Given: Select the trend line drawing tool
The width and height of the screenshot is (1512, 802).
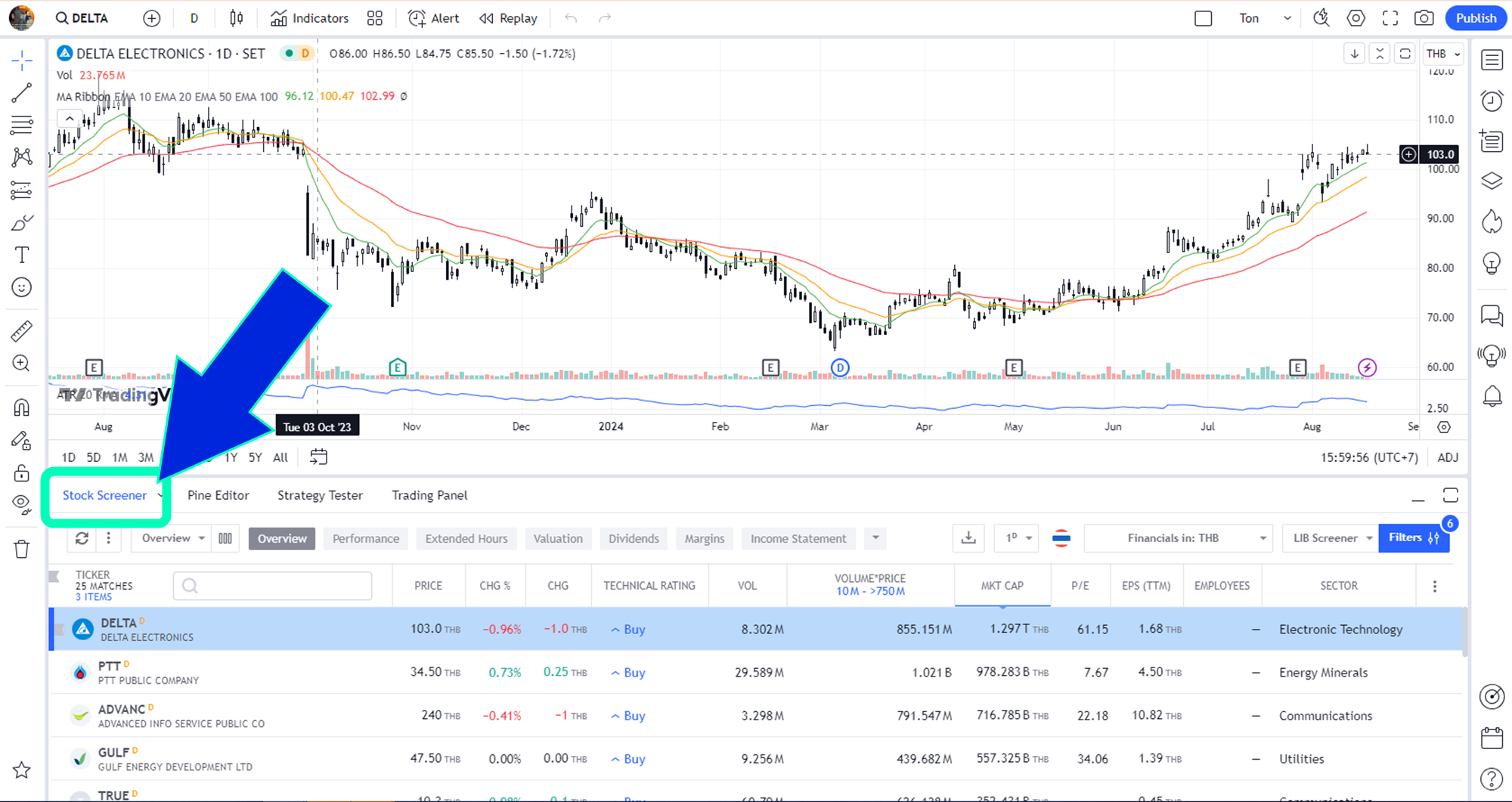Looking at the screenshot, I should 22,93.
